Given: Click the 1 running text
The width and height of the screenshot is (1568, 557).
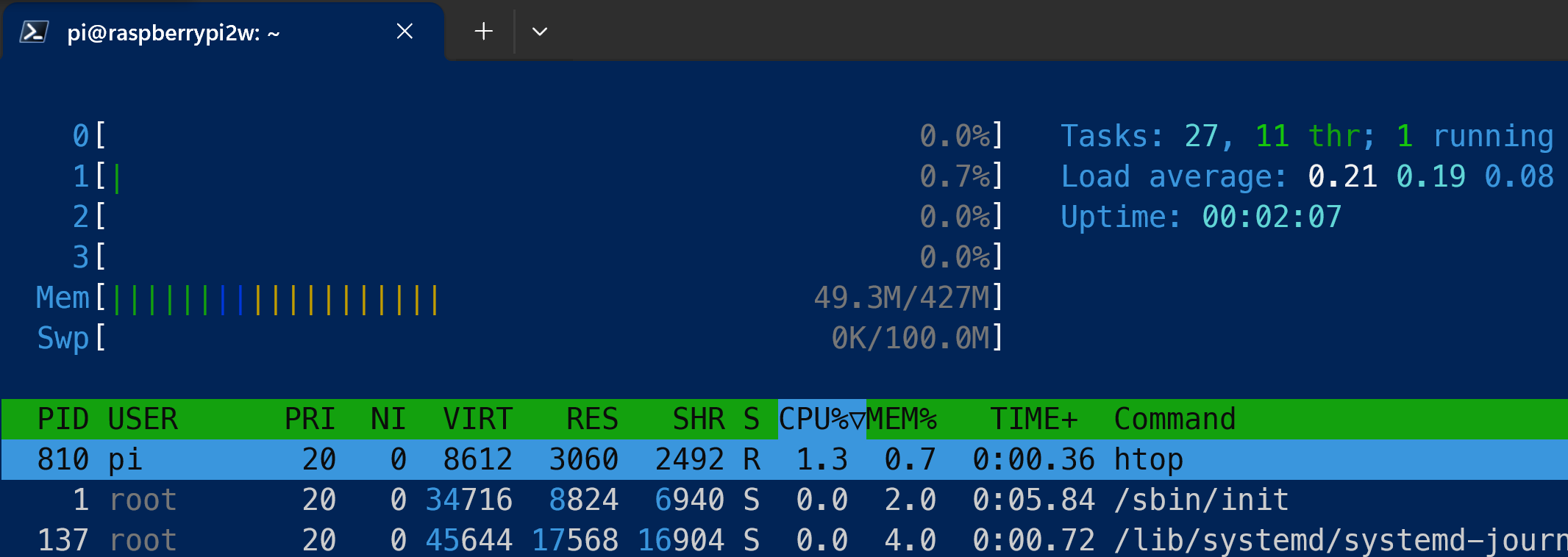Looking at the screenshot, I should 1475,136.
